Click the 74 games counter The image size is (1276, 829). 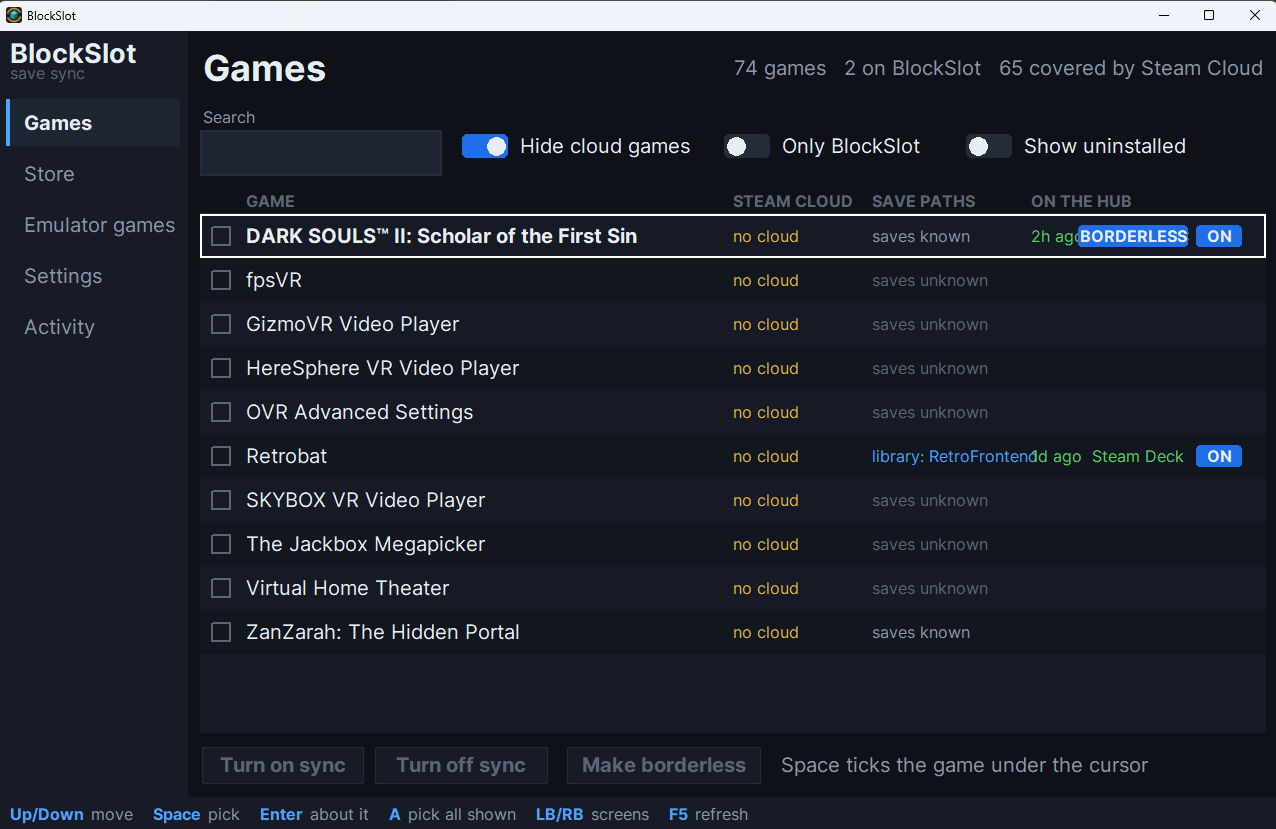[780, 68]
